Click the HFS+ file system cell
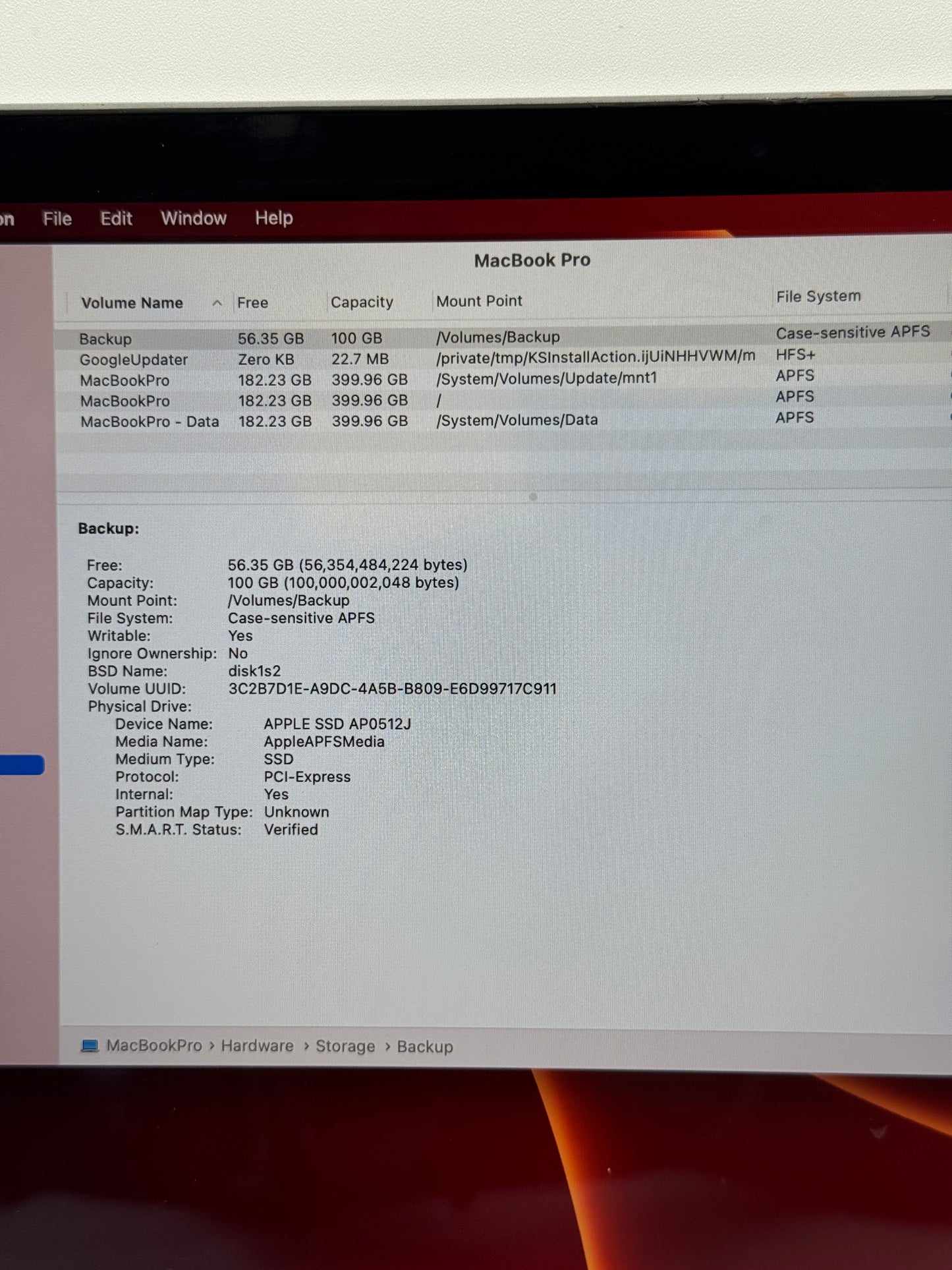952x1270 pixels. point(795,355)
